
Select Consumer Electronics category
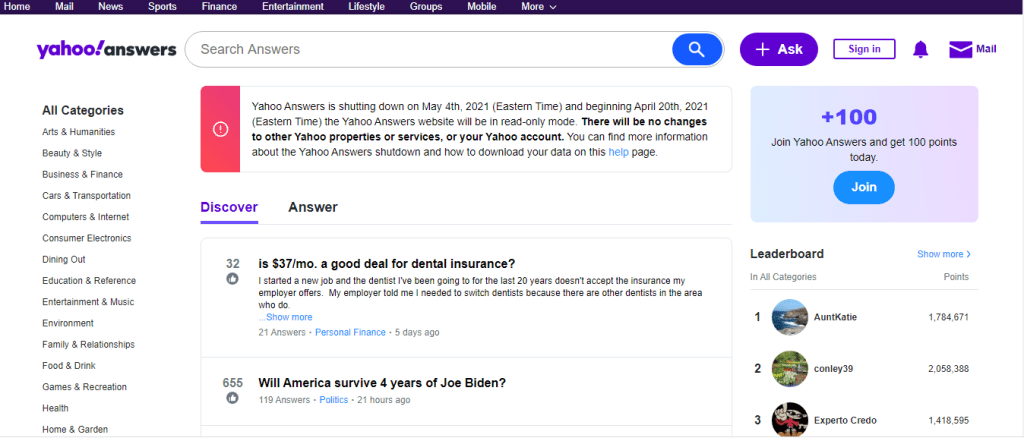pyautogui.click(x=87, y=238)
